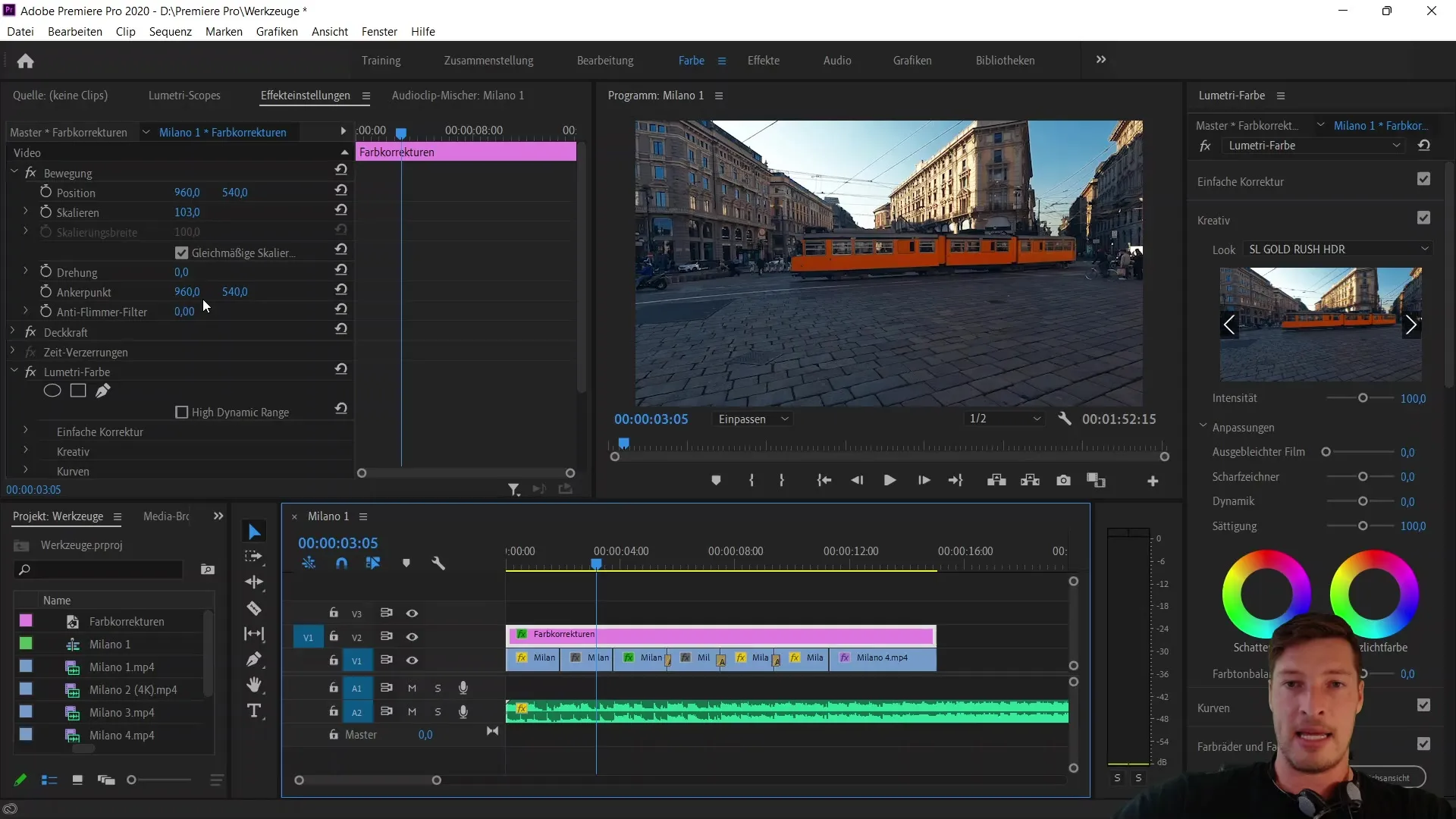Open the Lumetri-Scopes tab
Screen dimensions: 1456x819
tap(184, 95)
